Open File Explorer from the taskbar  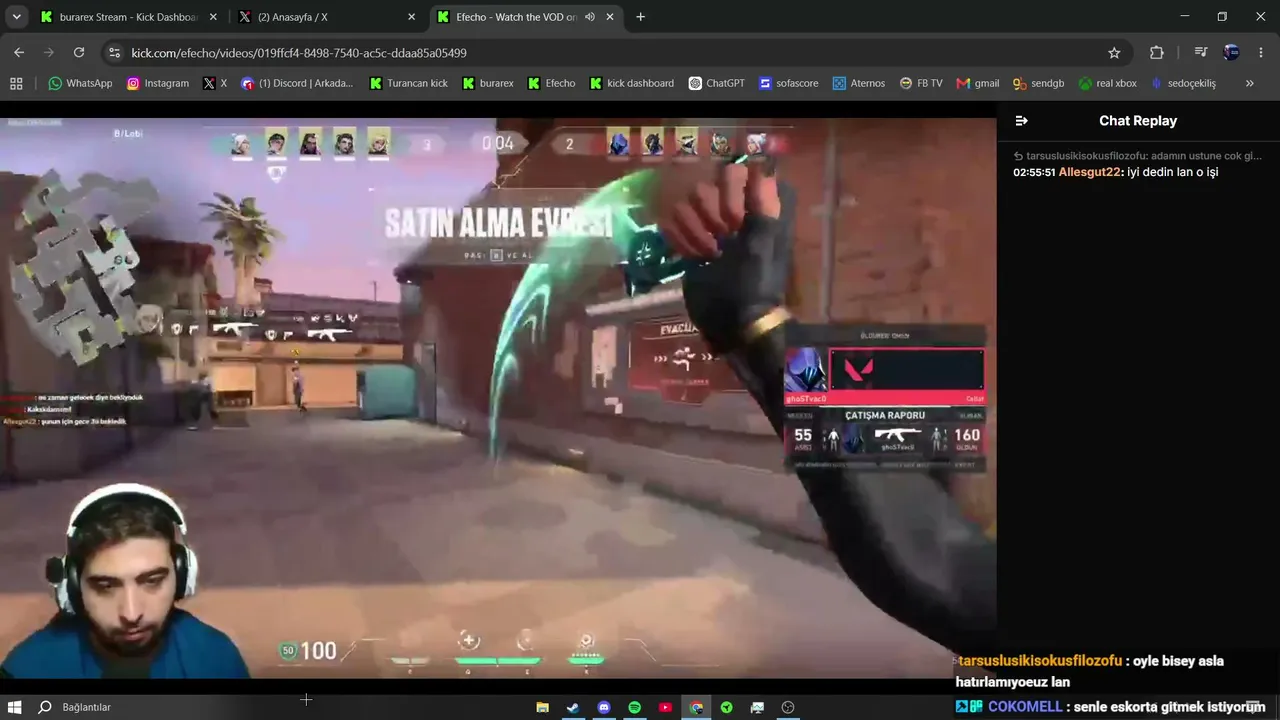click(542, 707)
